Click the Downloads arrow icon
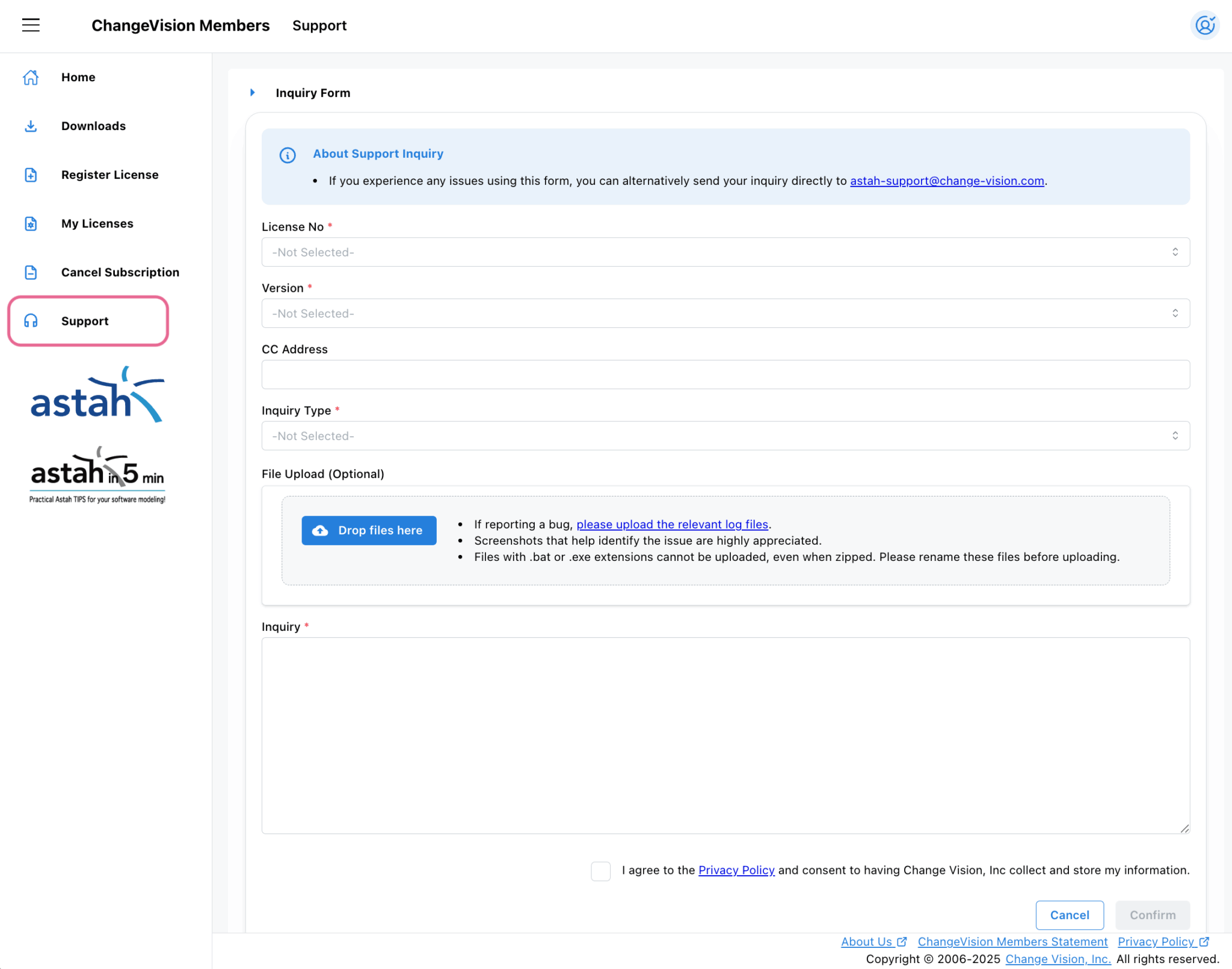 coord(31,126)
